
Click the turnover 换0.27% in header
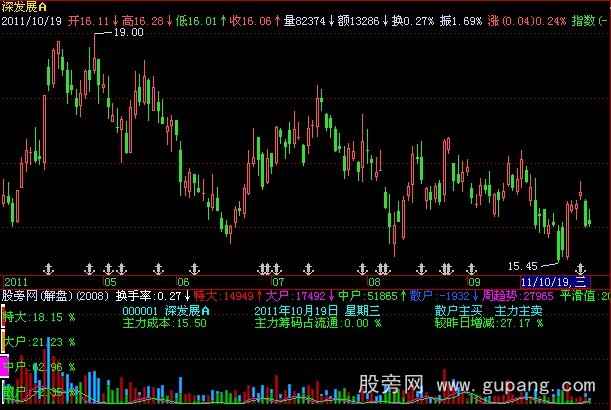[413, 21]
